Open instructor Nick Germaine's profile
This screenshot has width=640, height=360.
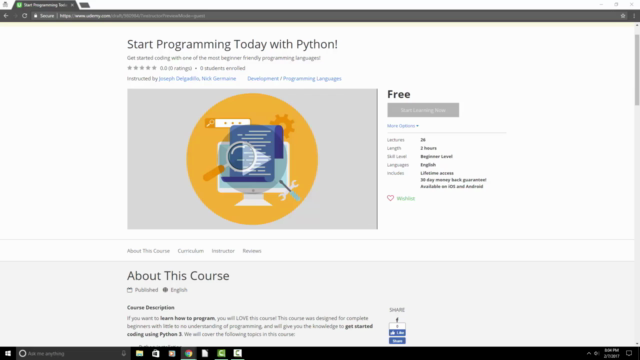point(219,78)
